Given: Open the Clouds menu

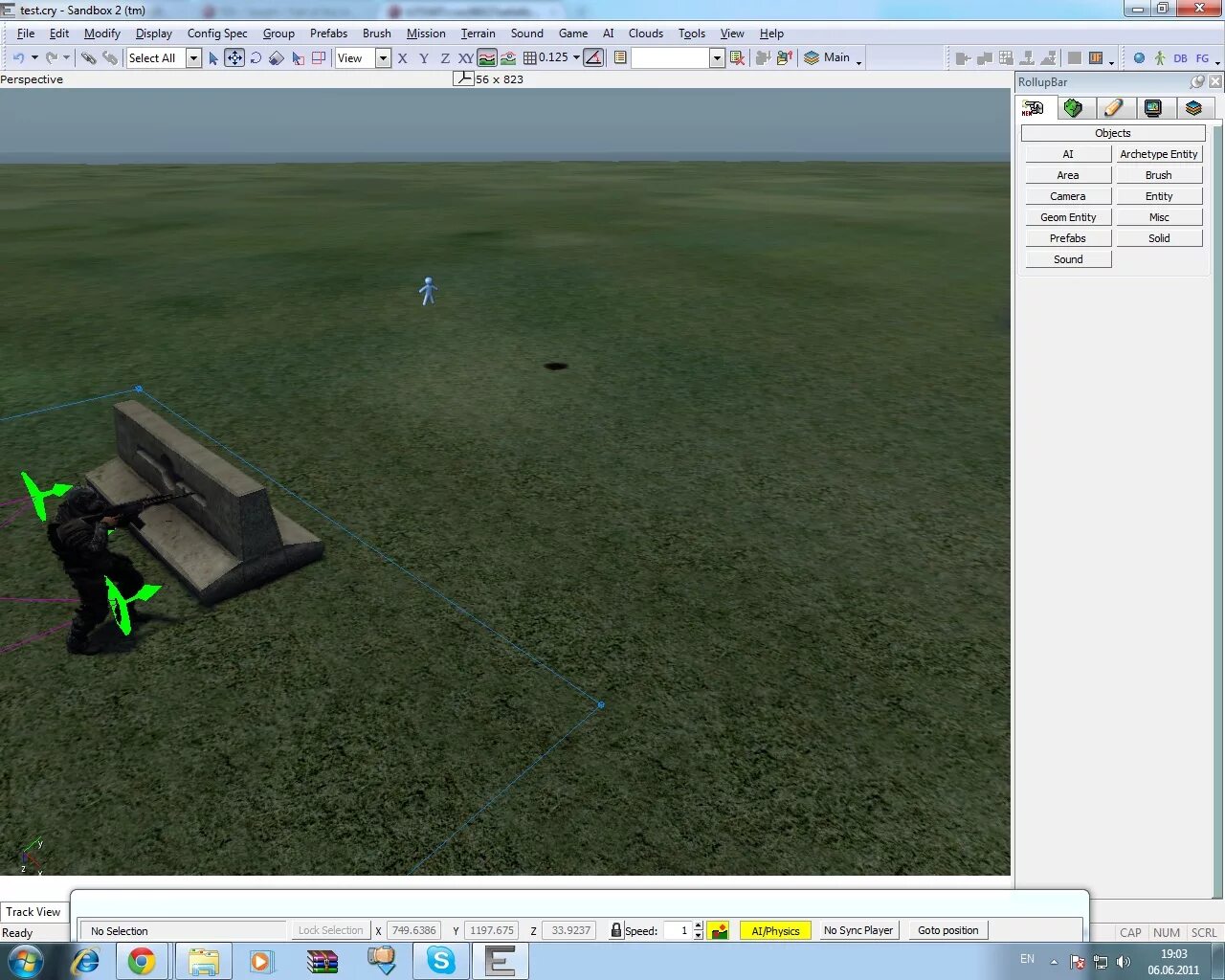Looking at the screenshot, I should click(x=646, y=33).
